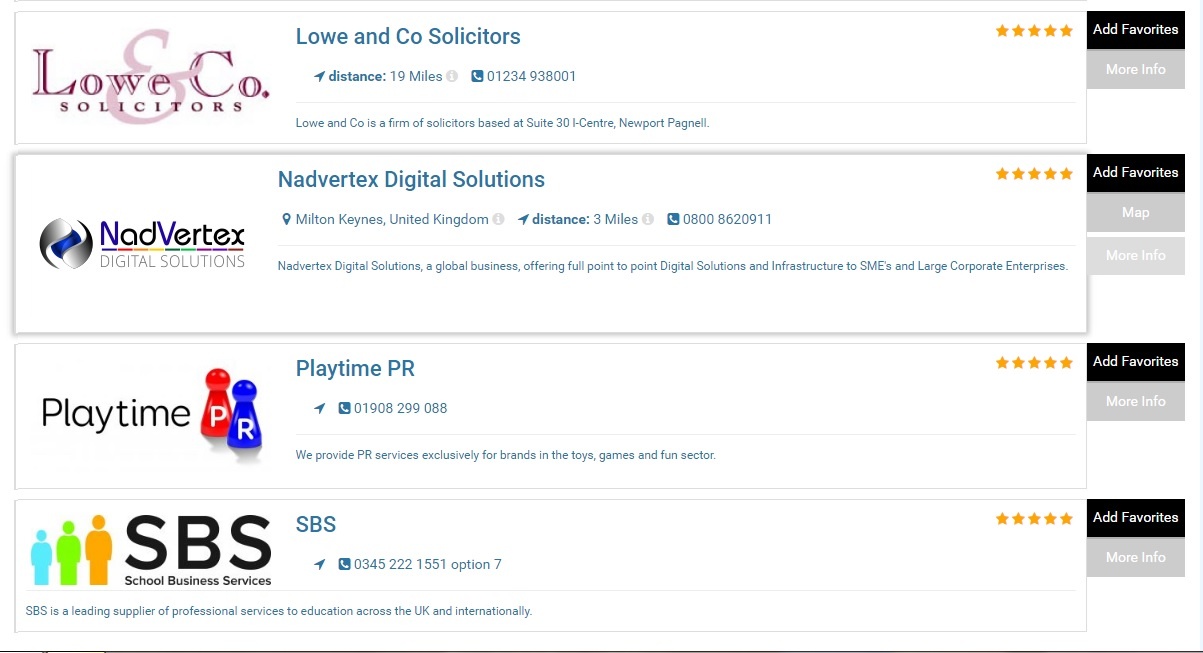View More Info for Playtime PR
Image resolution: width=1203 pixels, height=653 pixels.
[1135, 402]
